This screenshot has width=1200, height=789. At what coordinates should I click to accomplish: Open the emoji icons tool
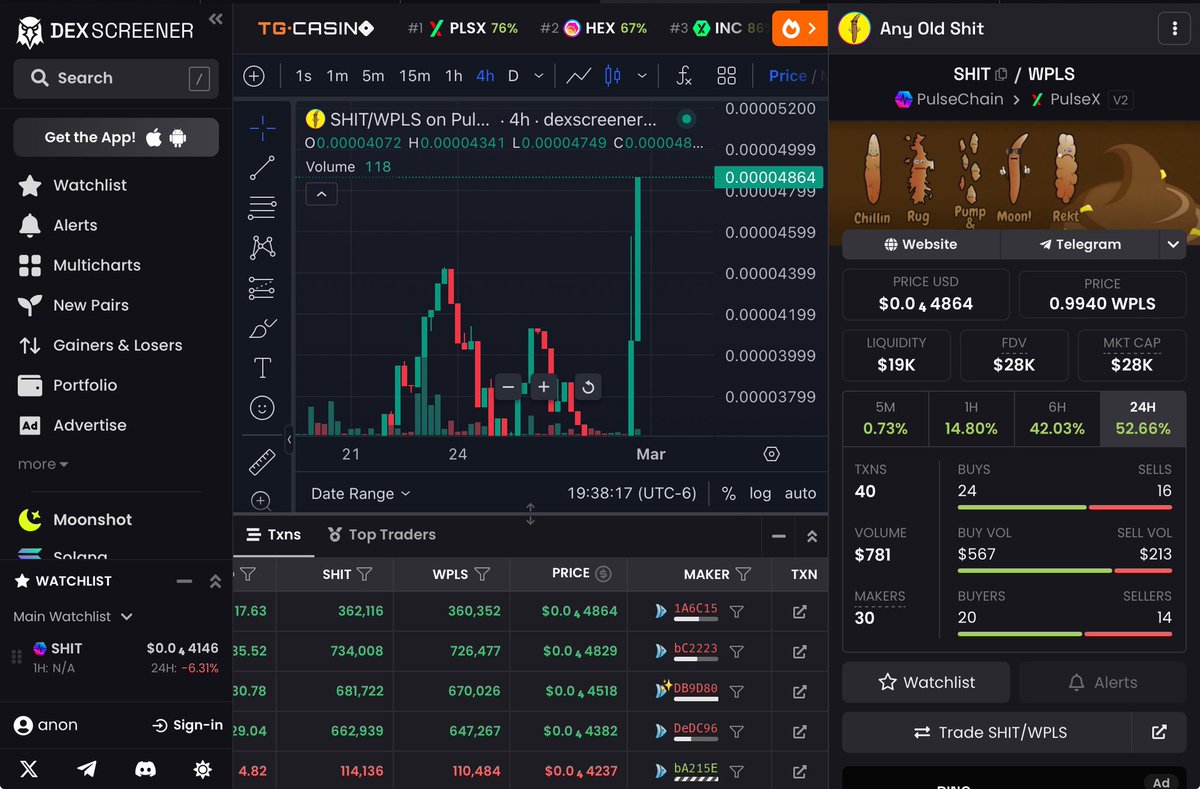[262, 408]
